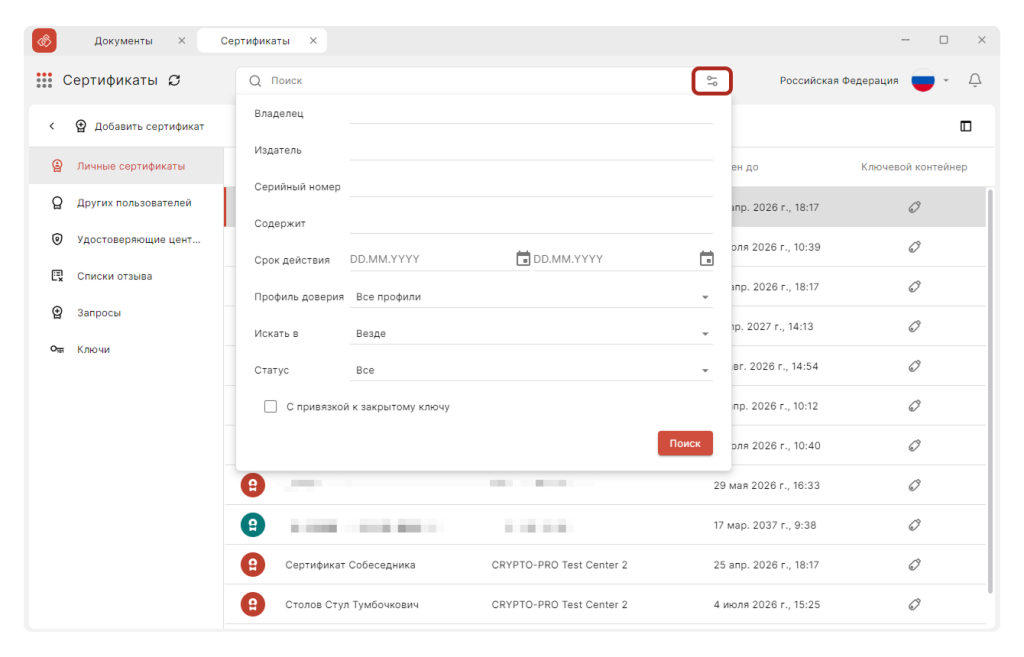The height and width of the screenshot is (657, 1024).
Task: Click the second DD.MM.YYYY date field
Action: point(615,259)
